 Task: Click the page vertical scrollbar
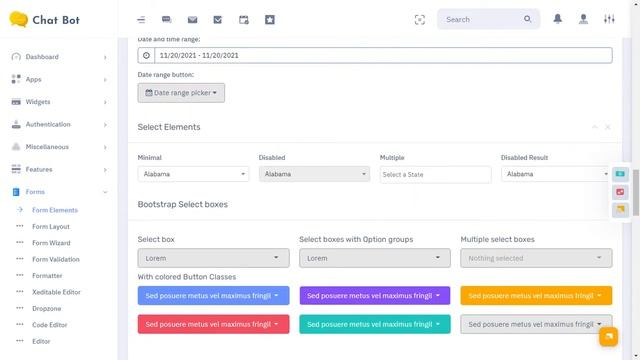point(636,192)
